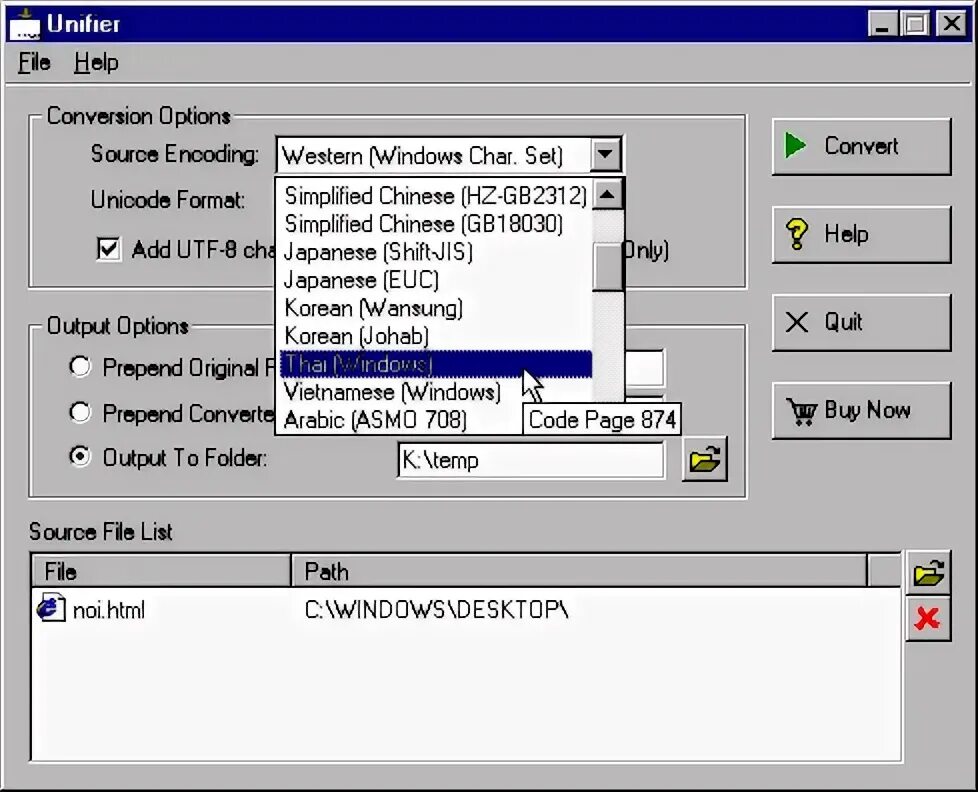Select the Prepend Original radio button
The image size is (978, 792).
(80, 367)
